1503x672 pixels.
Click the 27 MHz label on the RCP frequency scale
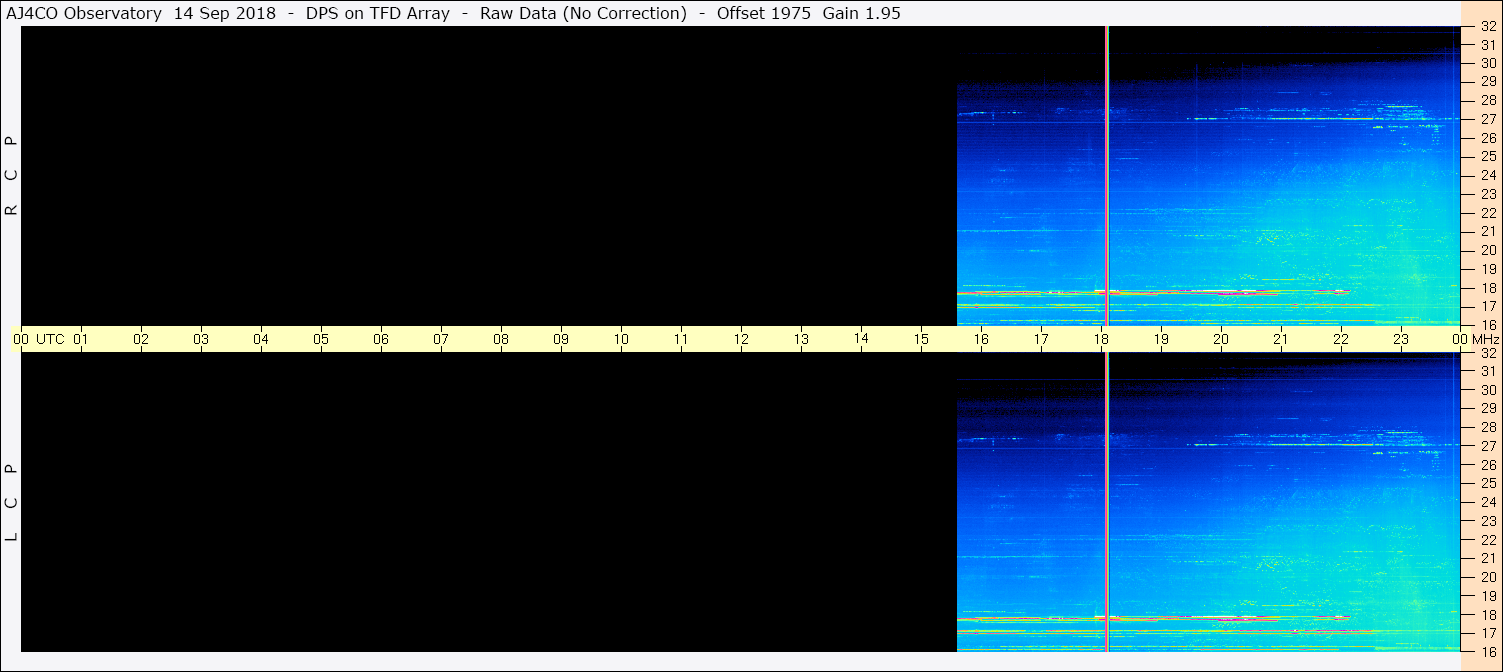point(1488,119)
